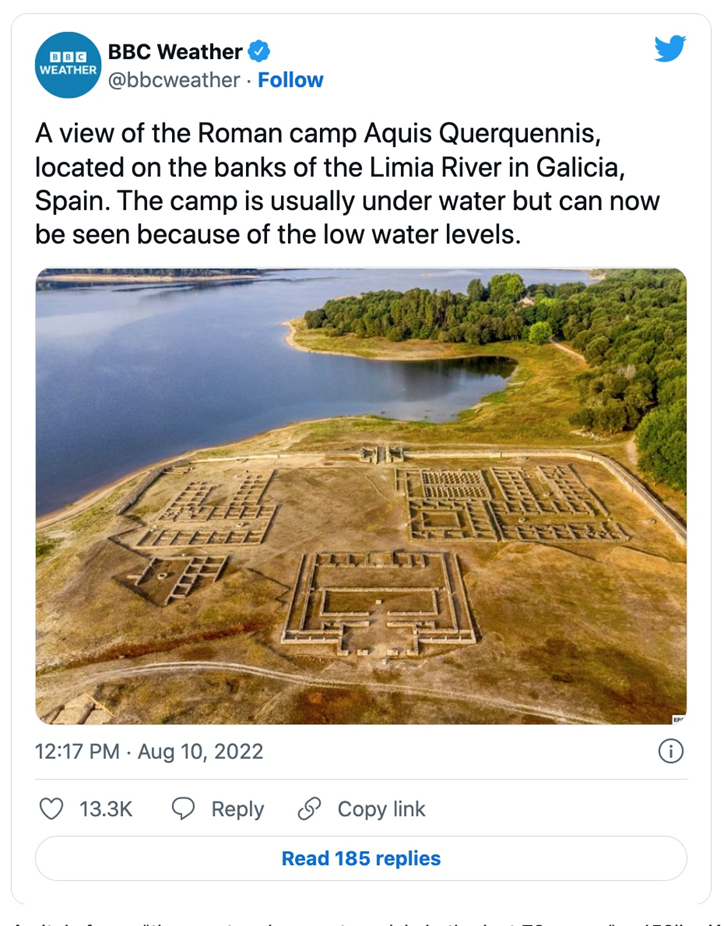This screenshot has width=724, height=926.
Task: Click the Copy link text
Action: coord(381,809)
